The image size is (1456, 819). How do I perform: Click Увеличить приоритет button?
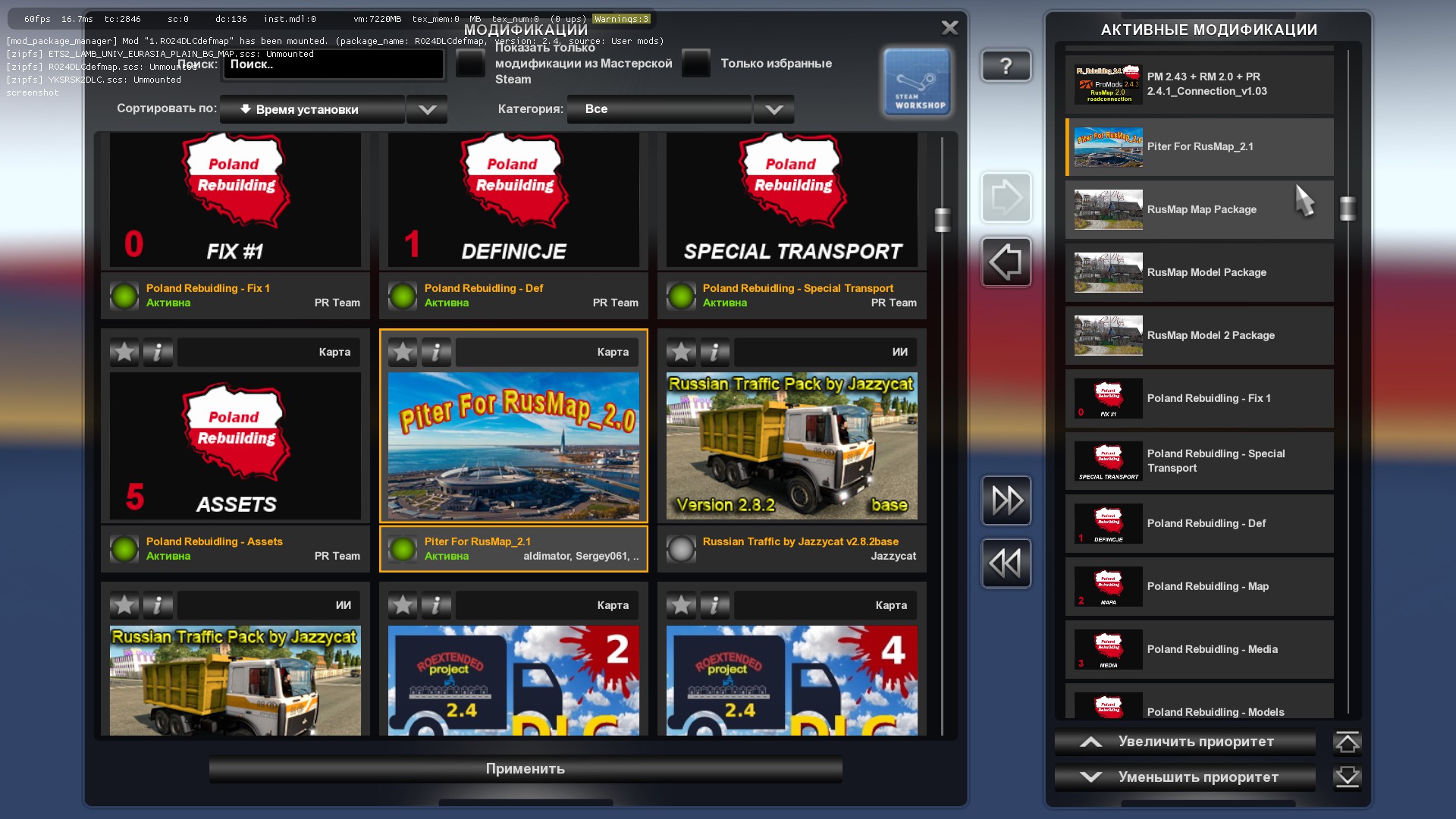1185,742
